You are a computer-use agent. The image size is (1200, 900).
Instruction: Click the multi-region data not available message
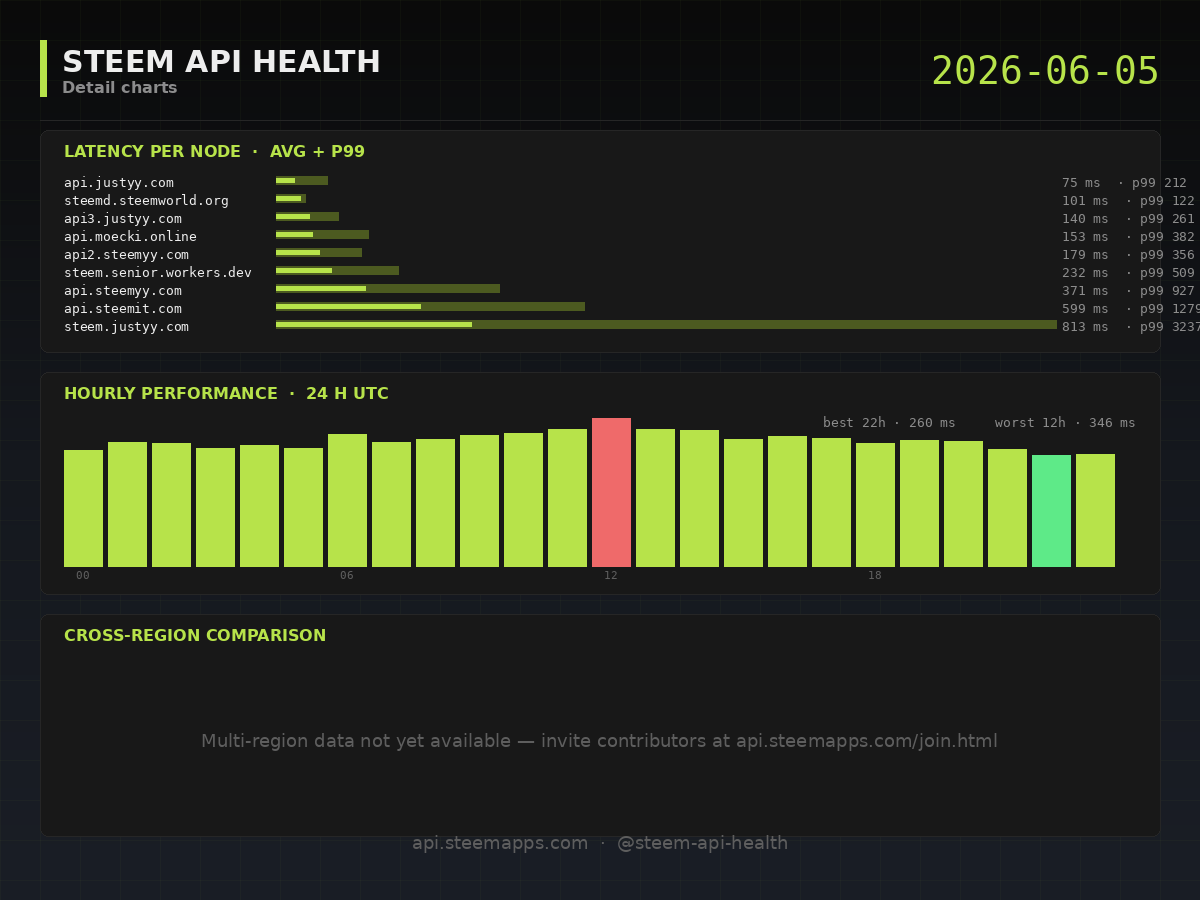point(600,742)
